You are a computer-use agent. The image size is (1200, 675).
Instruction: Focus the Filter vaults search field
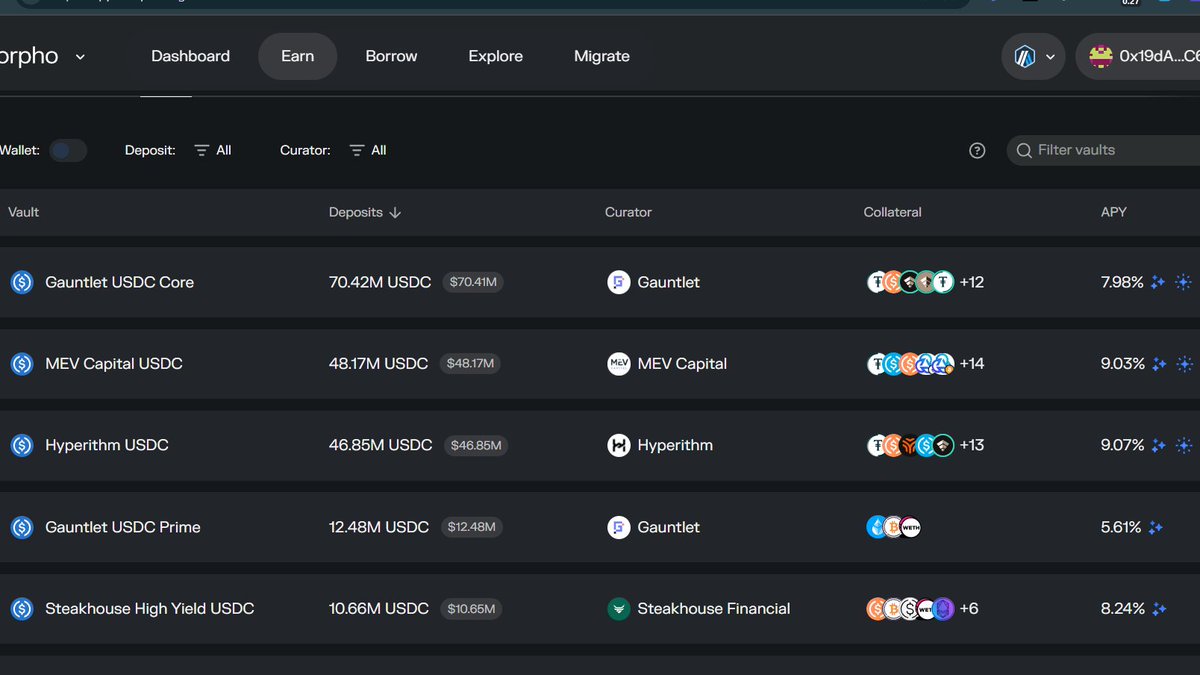point(1104,150)
